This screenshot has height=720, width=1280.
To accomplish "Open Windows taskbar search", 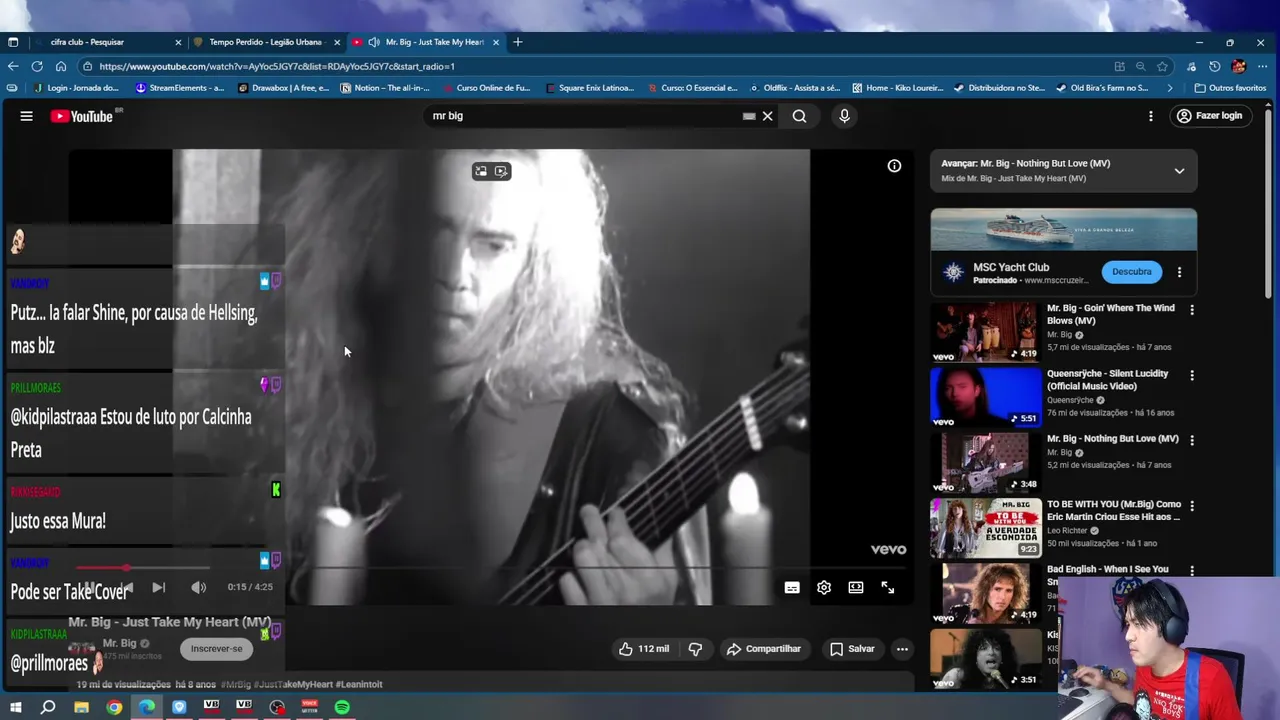I will pos(48,707).
